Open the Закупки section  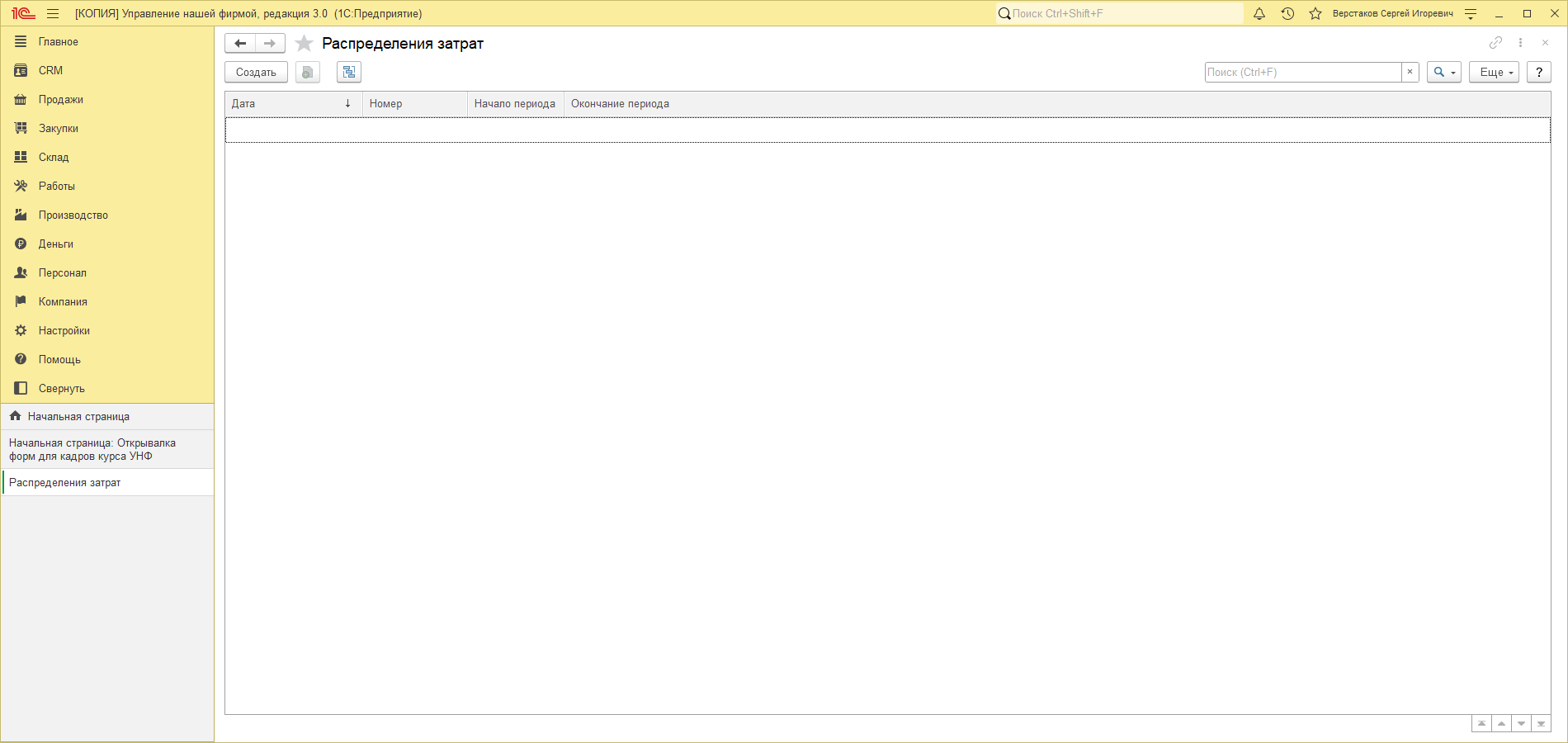tap(107, 128)
